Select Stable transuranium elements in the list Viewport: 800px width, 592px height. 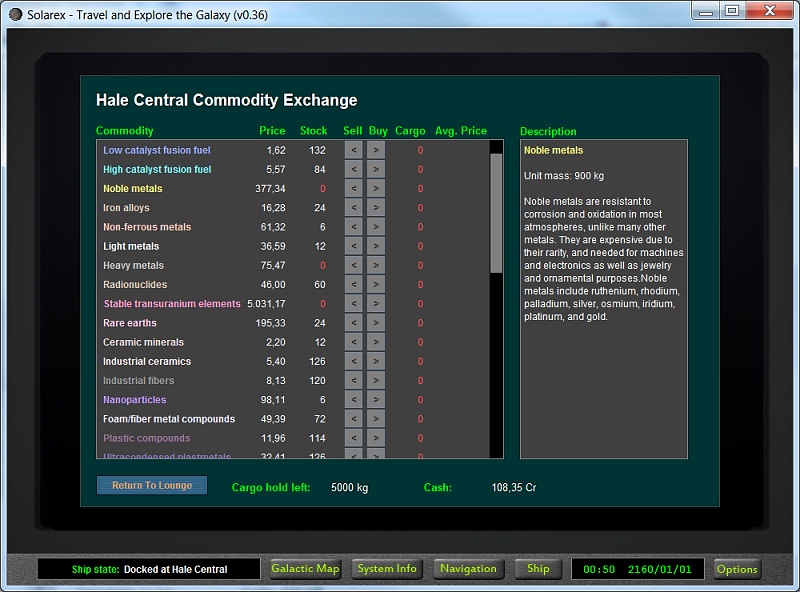tap(172, 304)
